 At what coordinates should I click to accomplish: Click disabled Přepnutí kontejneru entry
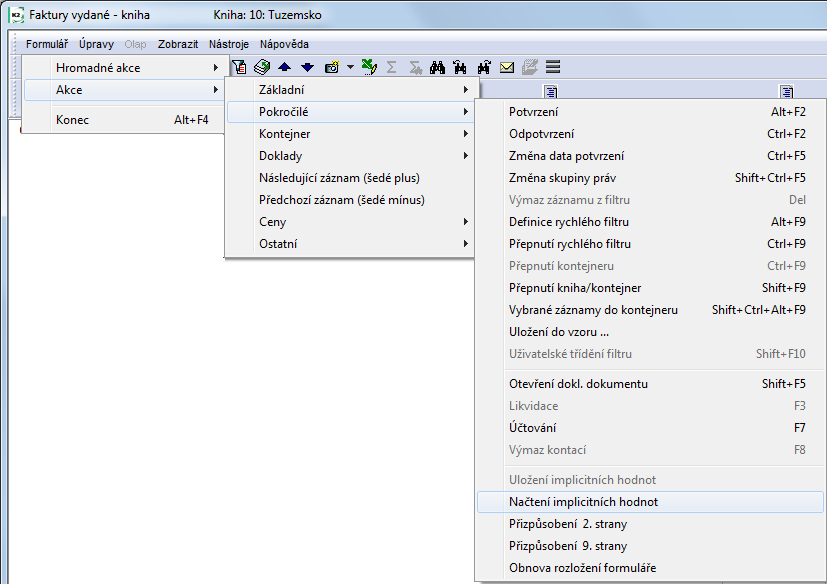pos(650,266)
